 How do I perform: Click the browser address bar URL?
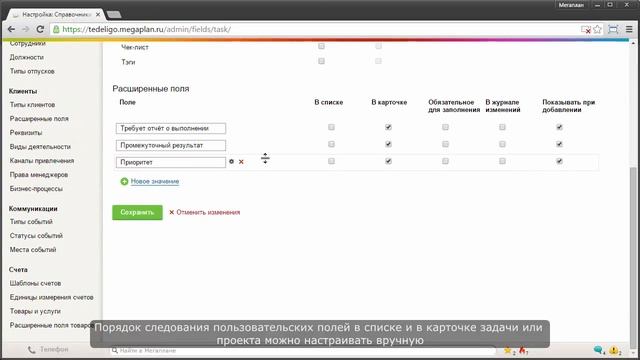[147, 29]
